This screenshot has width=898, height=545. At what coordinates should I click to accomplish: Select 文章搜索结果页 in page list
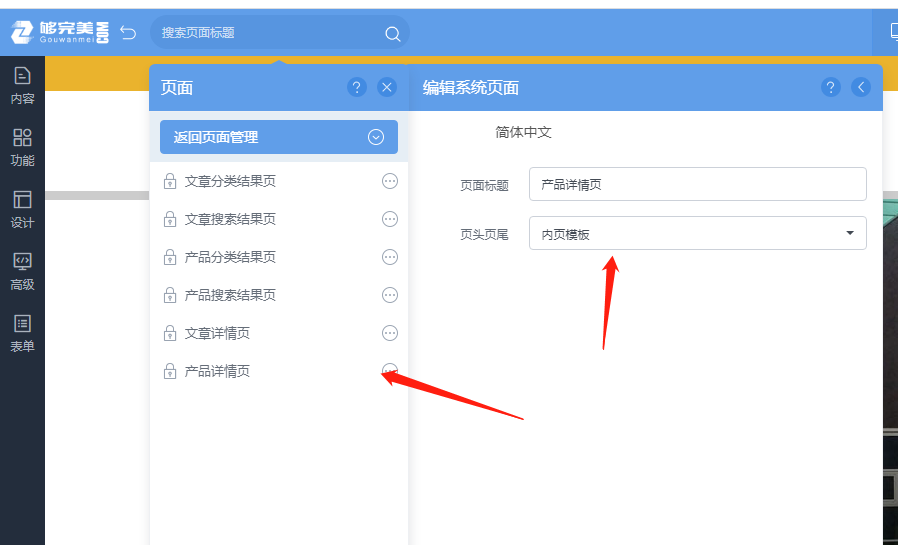(x=230, y=219)
